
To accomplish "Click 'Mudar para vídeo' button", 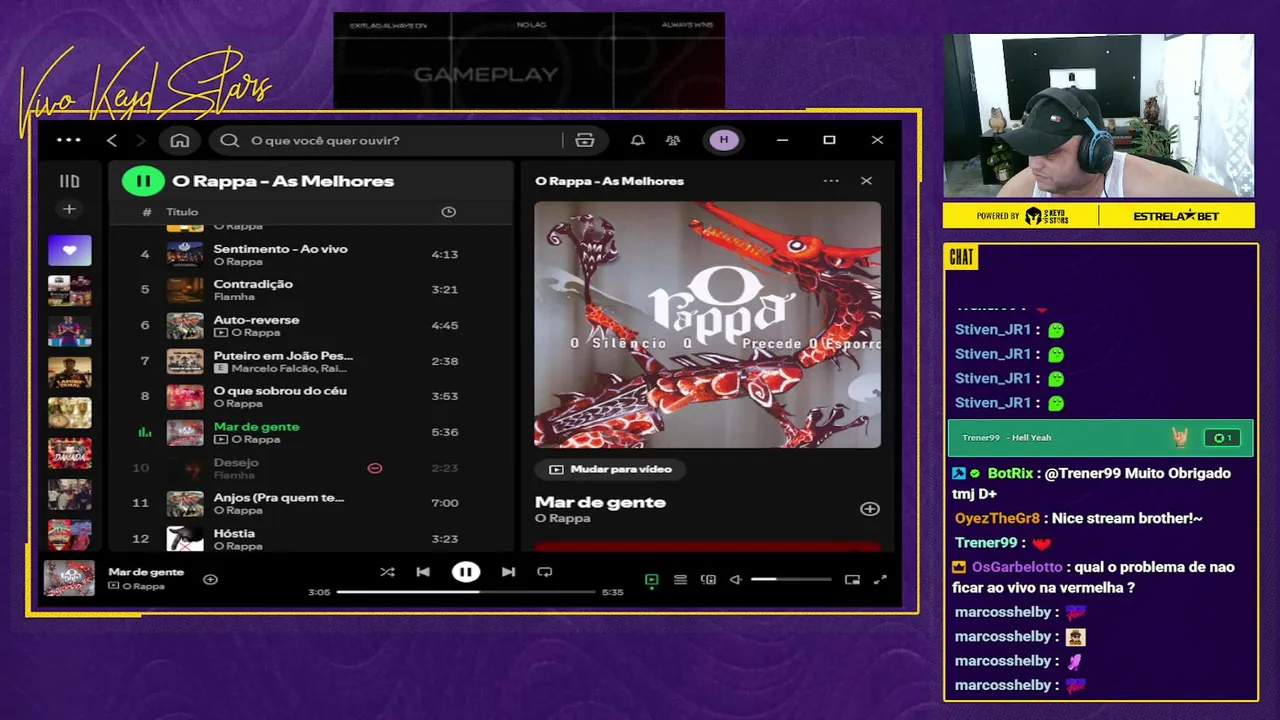I will point(610,469).
